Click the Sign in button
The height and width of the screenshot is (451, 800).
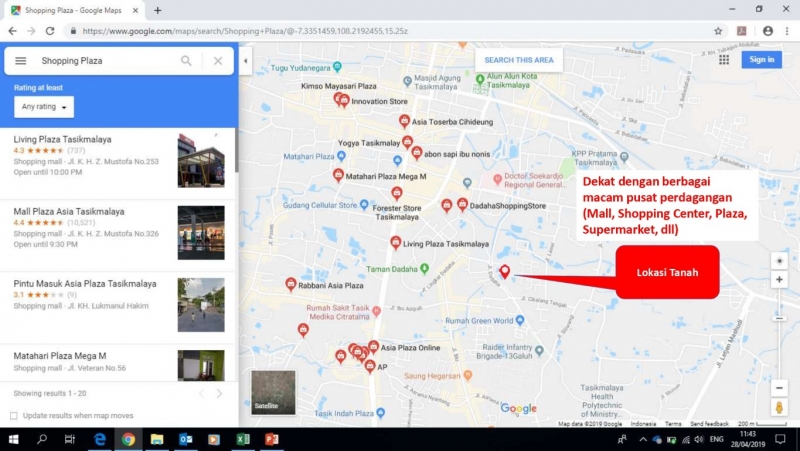click(x=762, y=60)
